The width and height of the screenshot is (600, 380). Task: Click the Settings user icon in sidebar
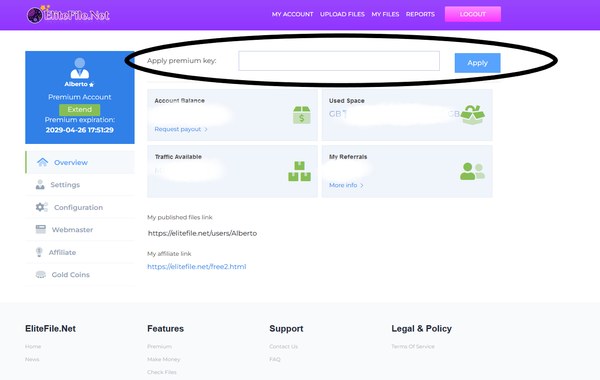coord(40,185)
